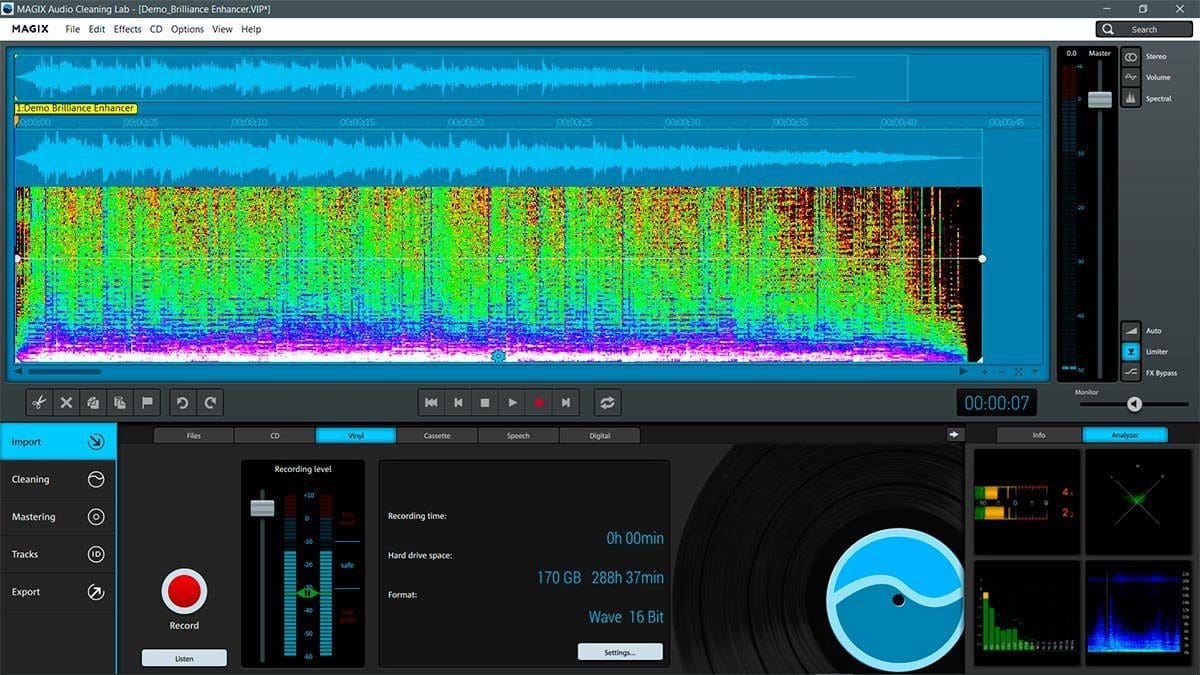The height and width of the screenshot is (675, 1200).
Task: Click the red record transport button
Action: (539, 403)
